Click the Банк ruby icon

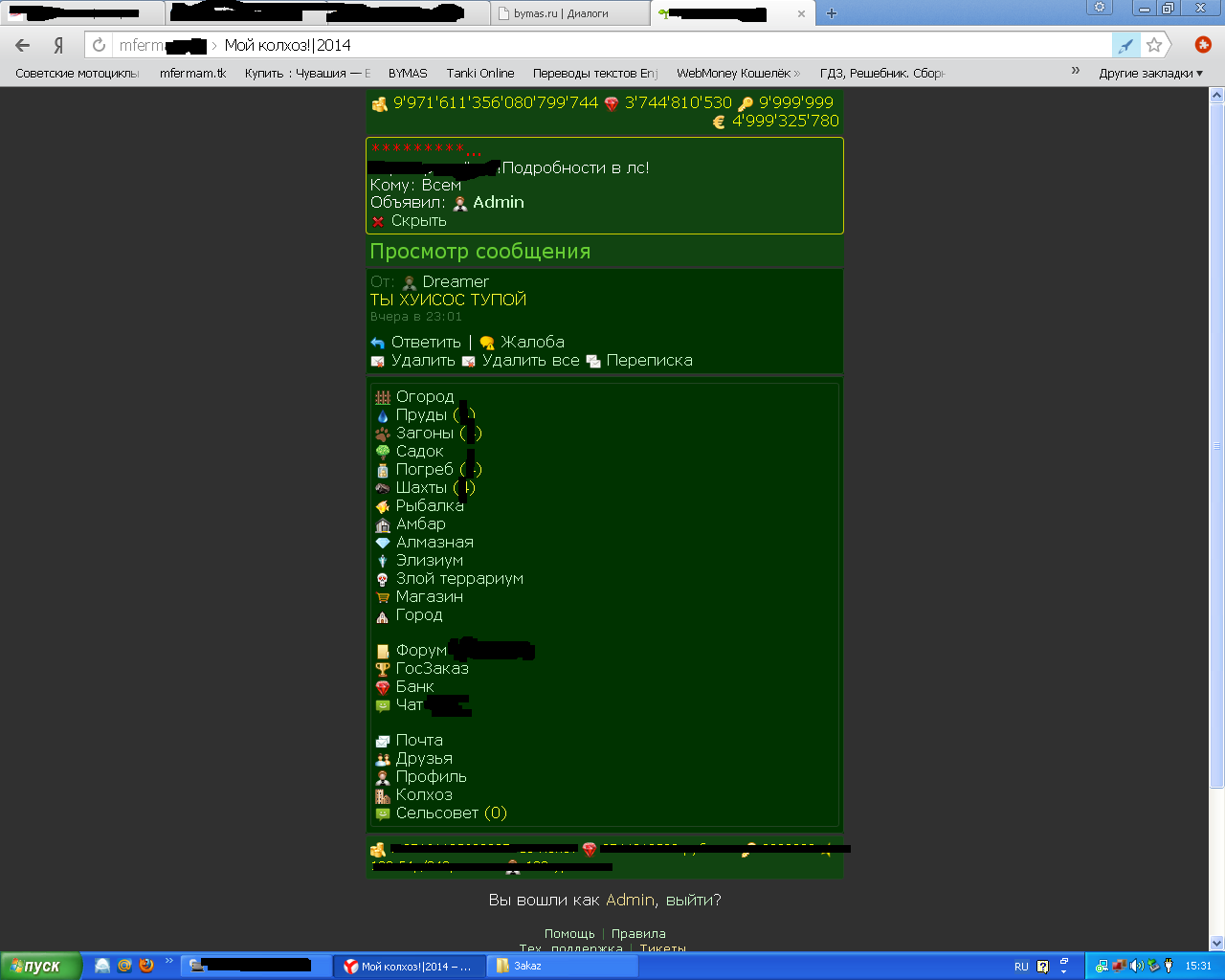pyautogui.click(x=383, y=687)
